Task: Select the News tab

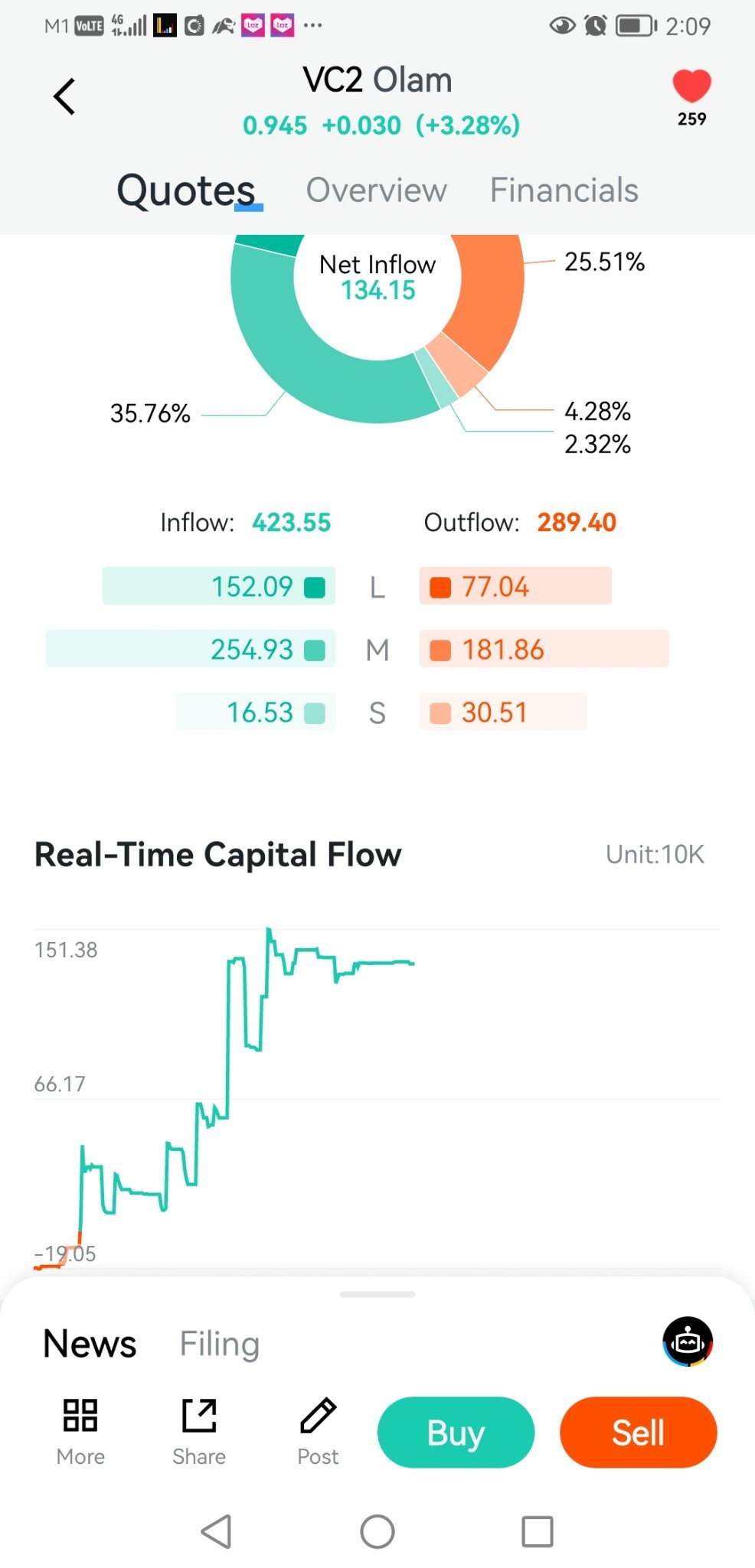Action: pos(90,1344)
